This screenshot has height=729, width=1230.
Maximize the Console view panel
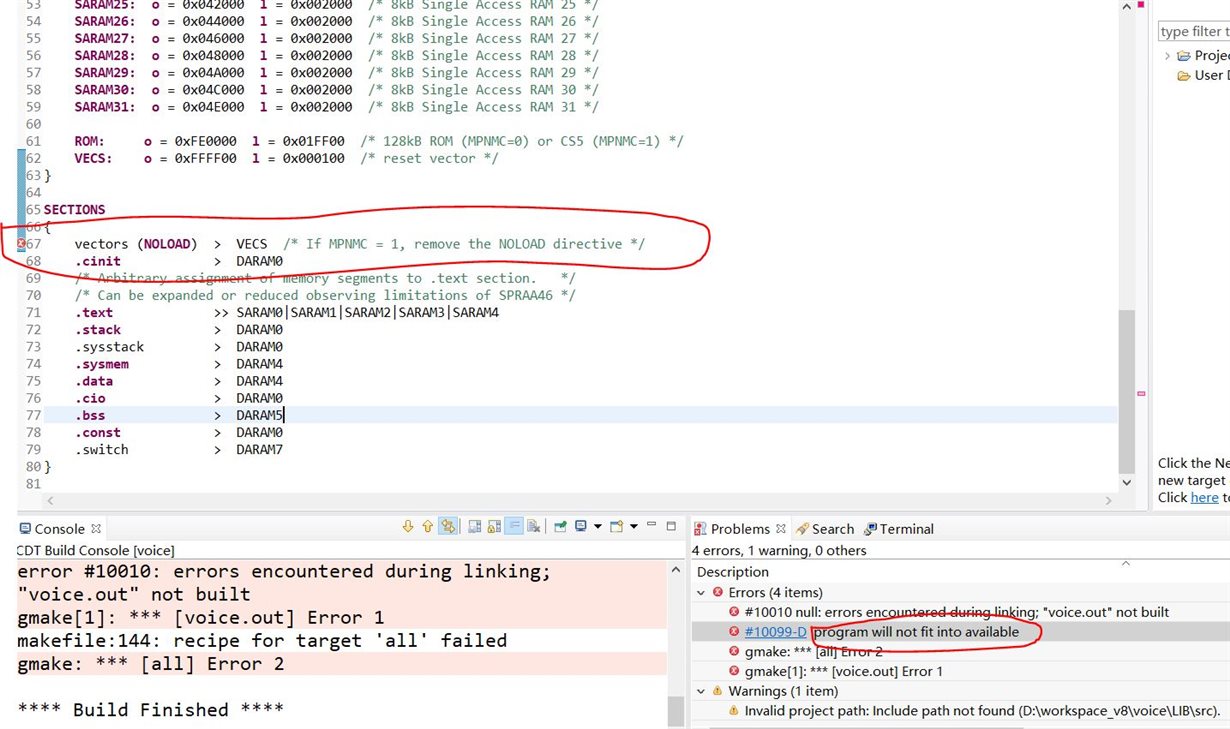(x=671, y=526)
